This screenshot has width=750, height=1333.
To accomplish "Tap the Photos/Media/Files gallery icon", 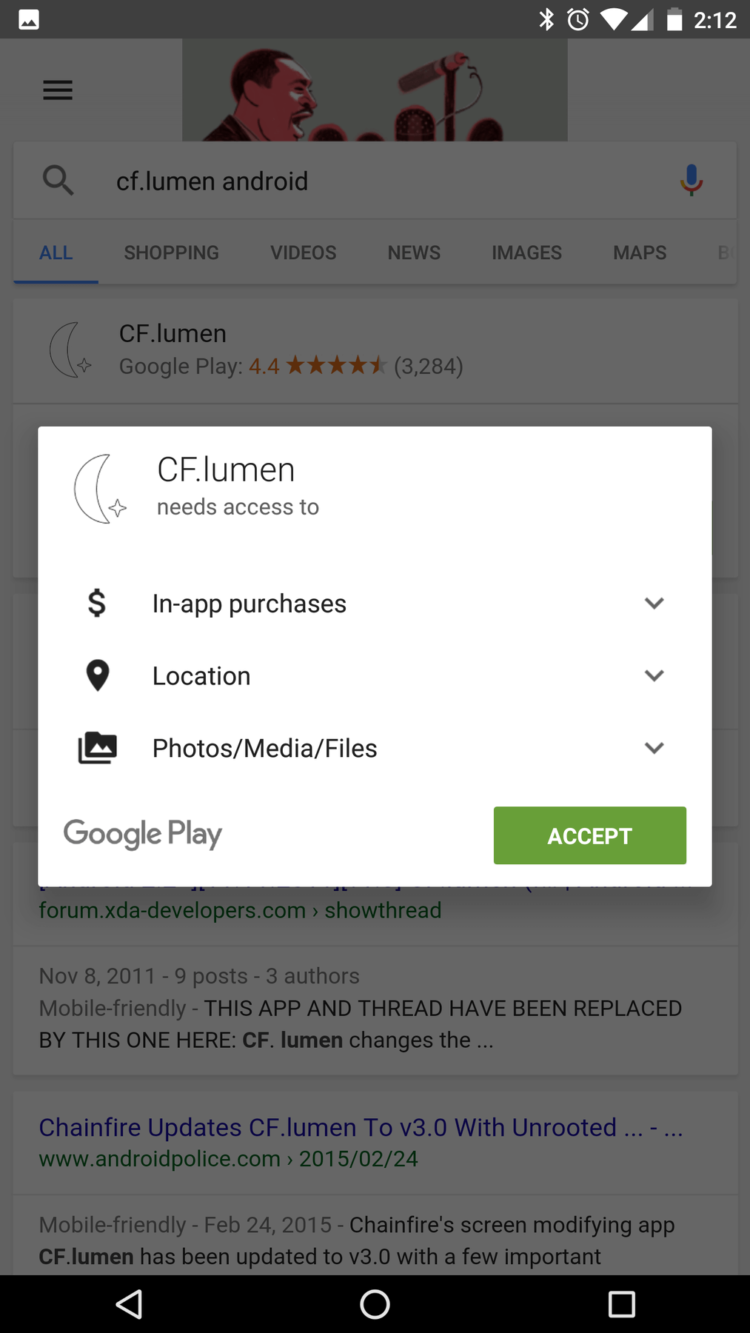I will click(x=97, y=748).
